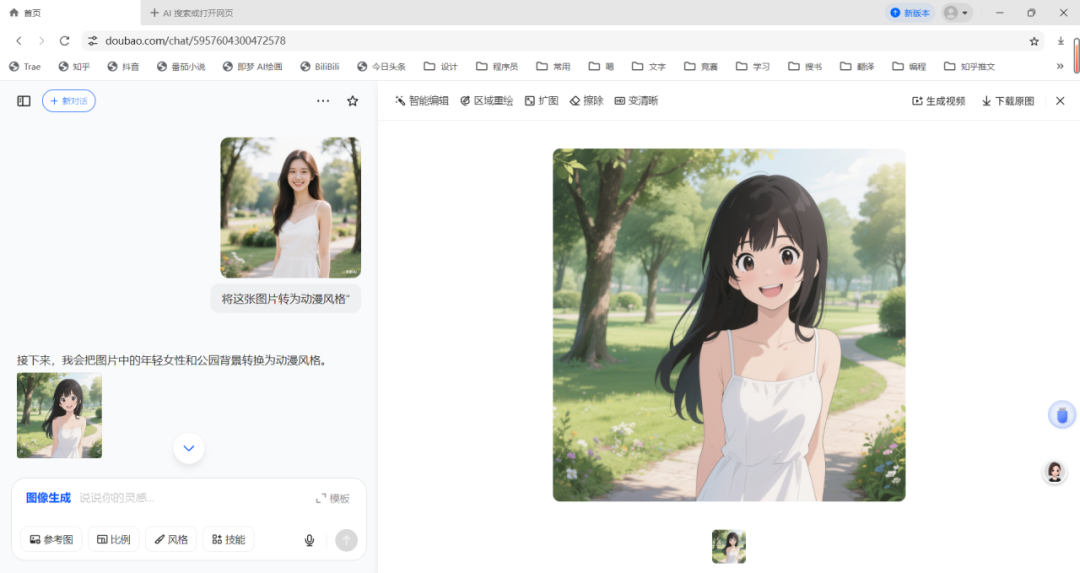Switch to the 首页 home tab
This screenshot has height=573, width=1080.
coord(25,12)
